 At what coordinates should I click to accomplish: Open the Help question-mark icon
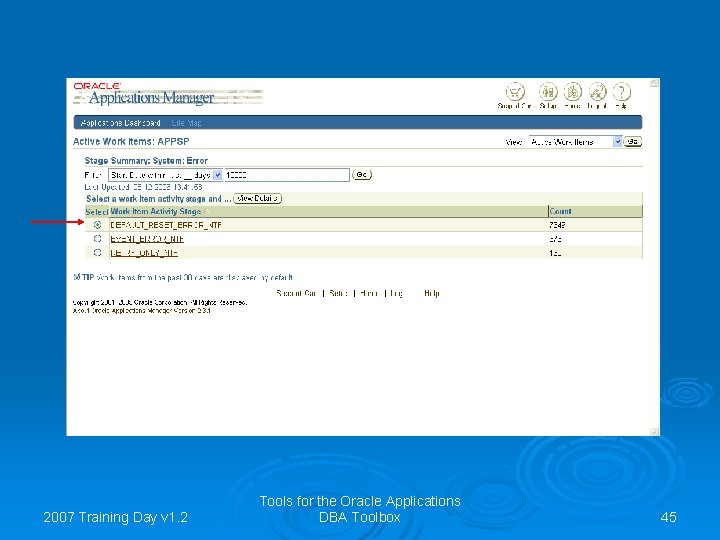622,92
